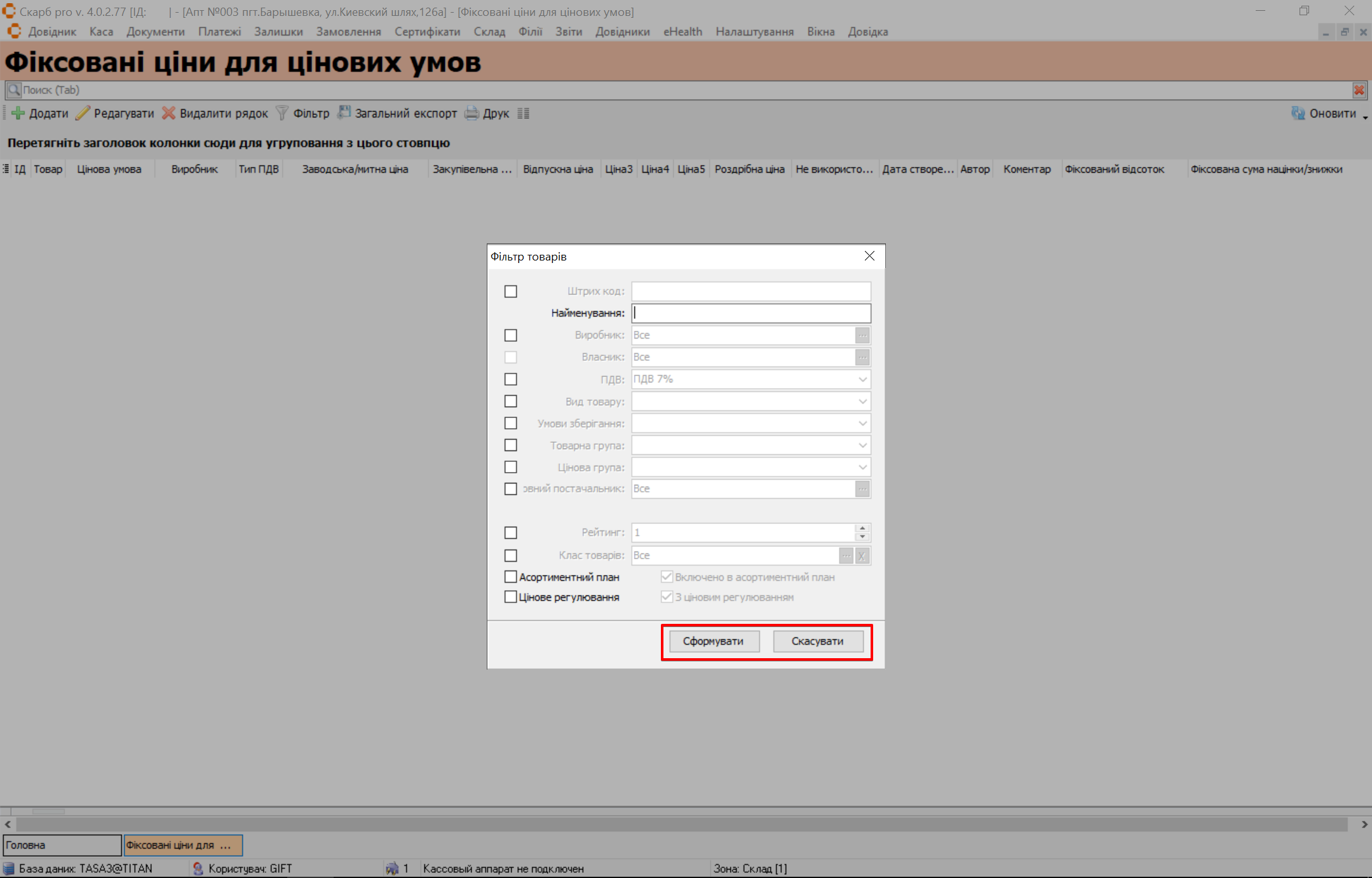
Task: Click the printer Друк icon
Action: [472, 113]
